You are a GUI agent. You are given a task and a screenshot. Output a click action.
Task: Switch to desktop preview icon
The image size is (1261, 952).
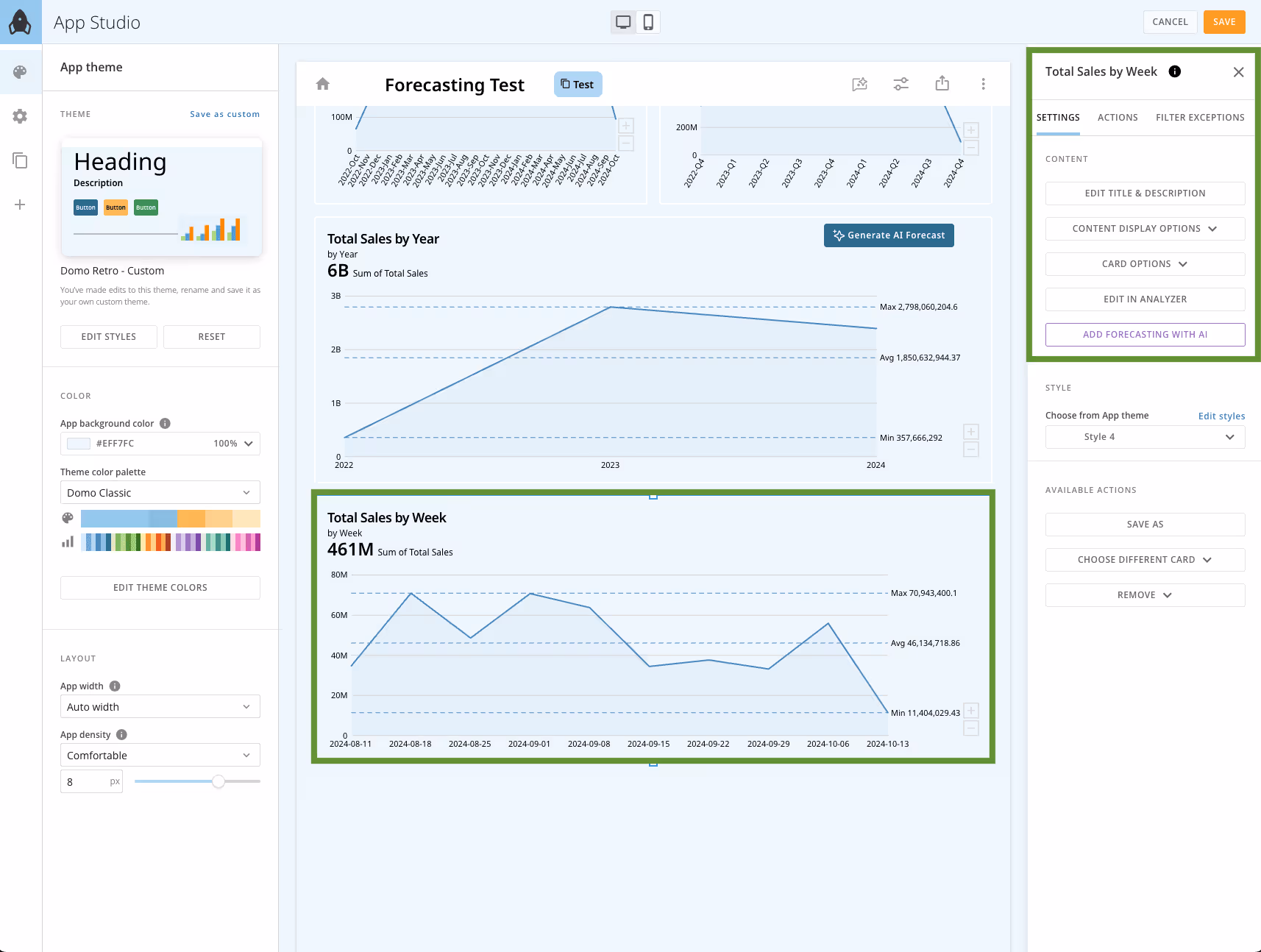click(623, 22)
